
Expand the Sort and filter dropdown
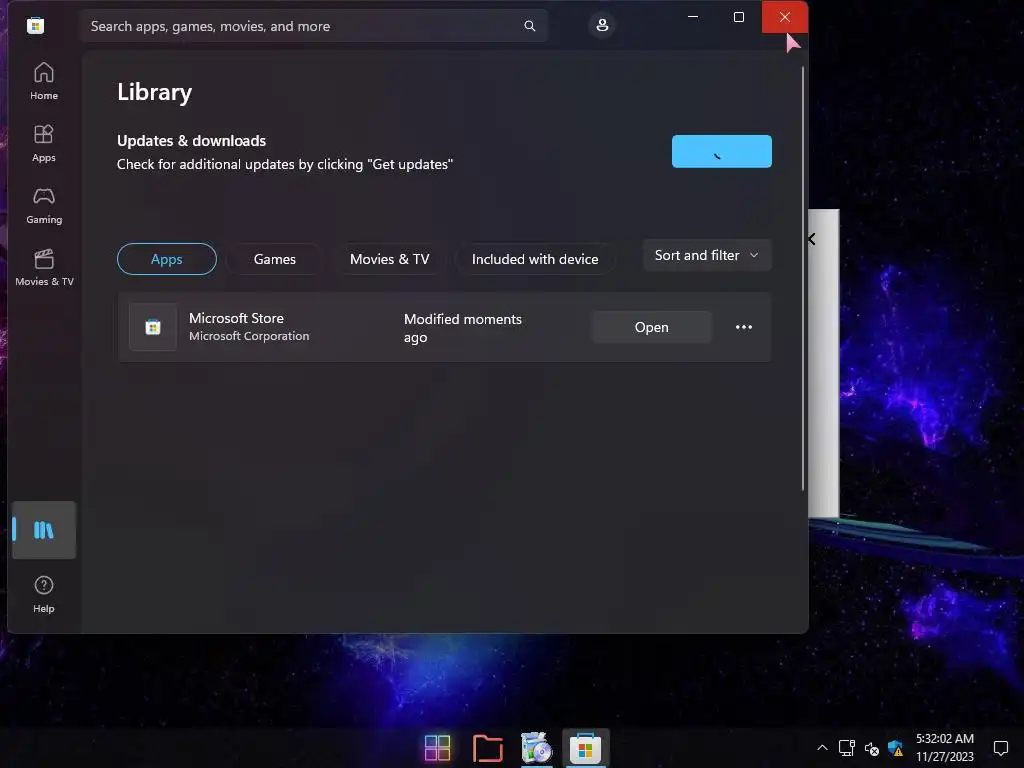point(707,255)
